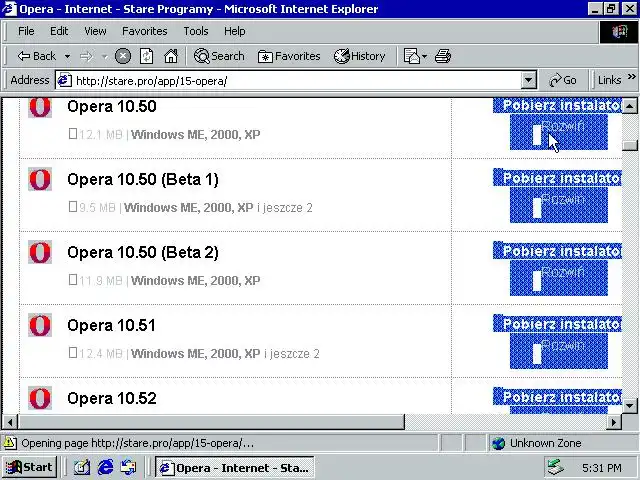
Task: Expand the address bar dropdown
Action: [x=528, y=80]
